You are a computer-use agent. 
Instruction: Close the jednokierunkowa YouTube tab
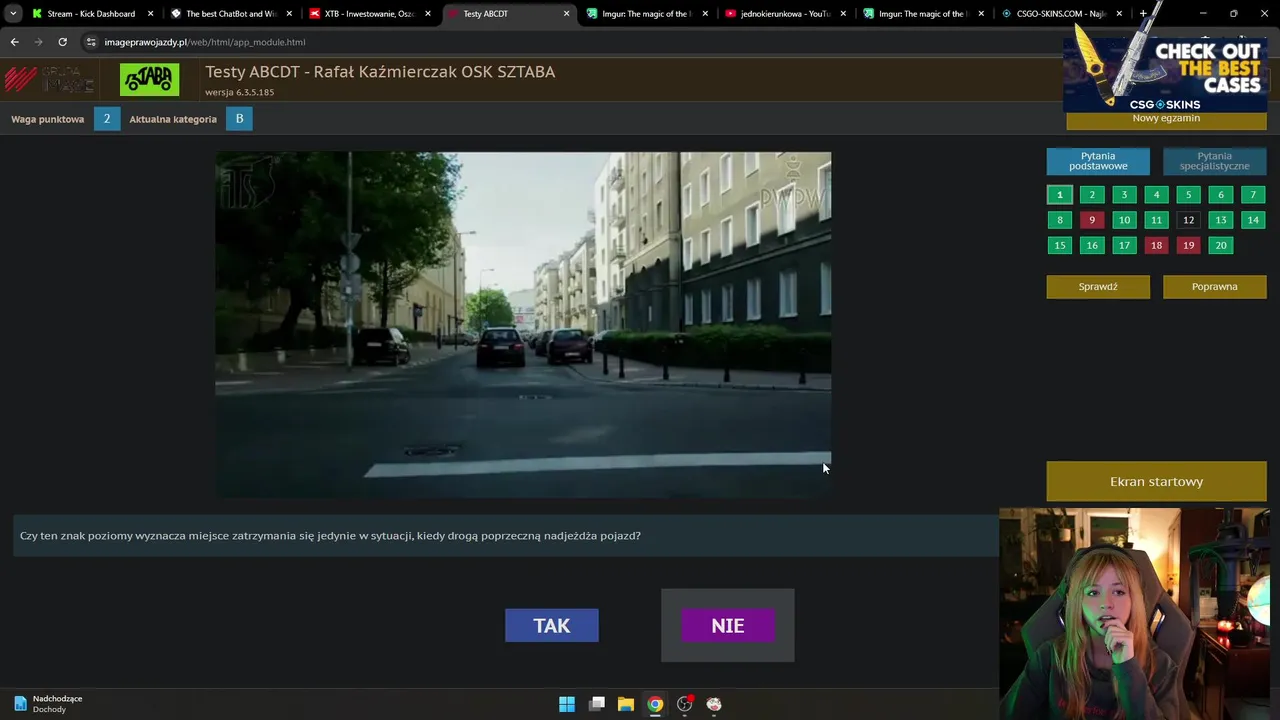click(x=843, y=14)
